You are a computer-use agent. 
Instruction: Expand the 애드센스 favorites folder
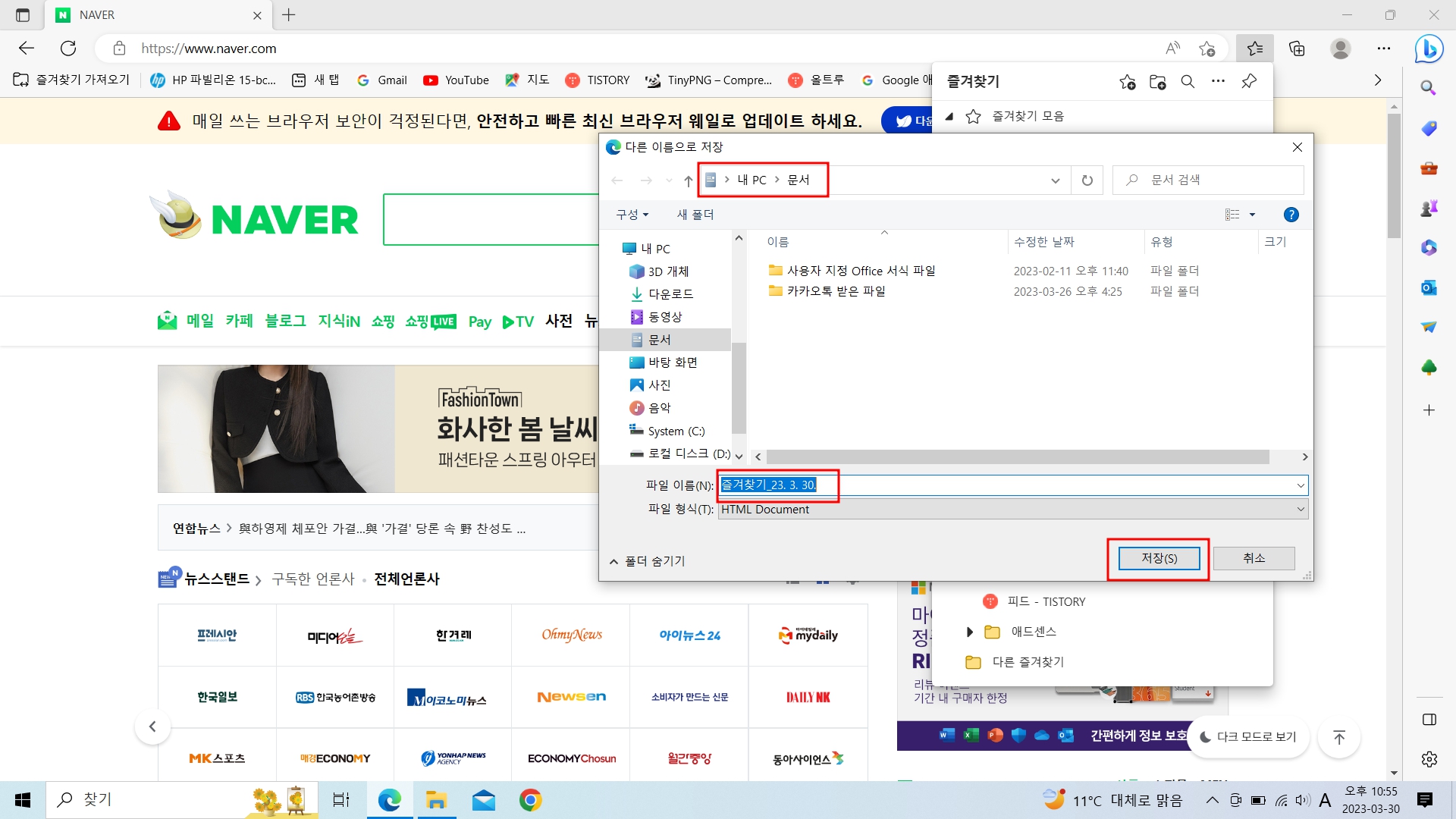969,632
